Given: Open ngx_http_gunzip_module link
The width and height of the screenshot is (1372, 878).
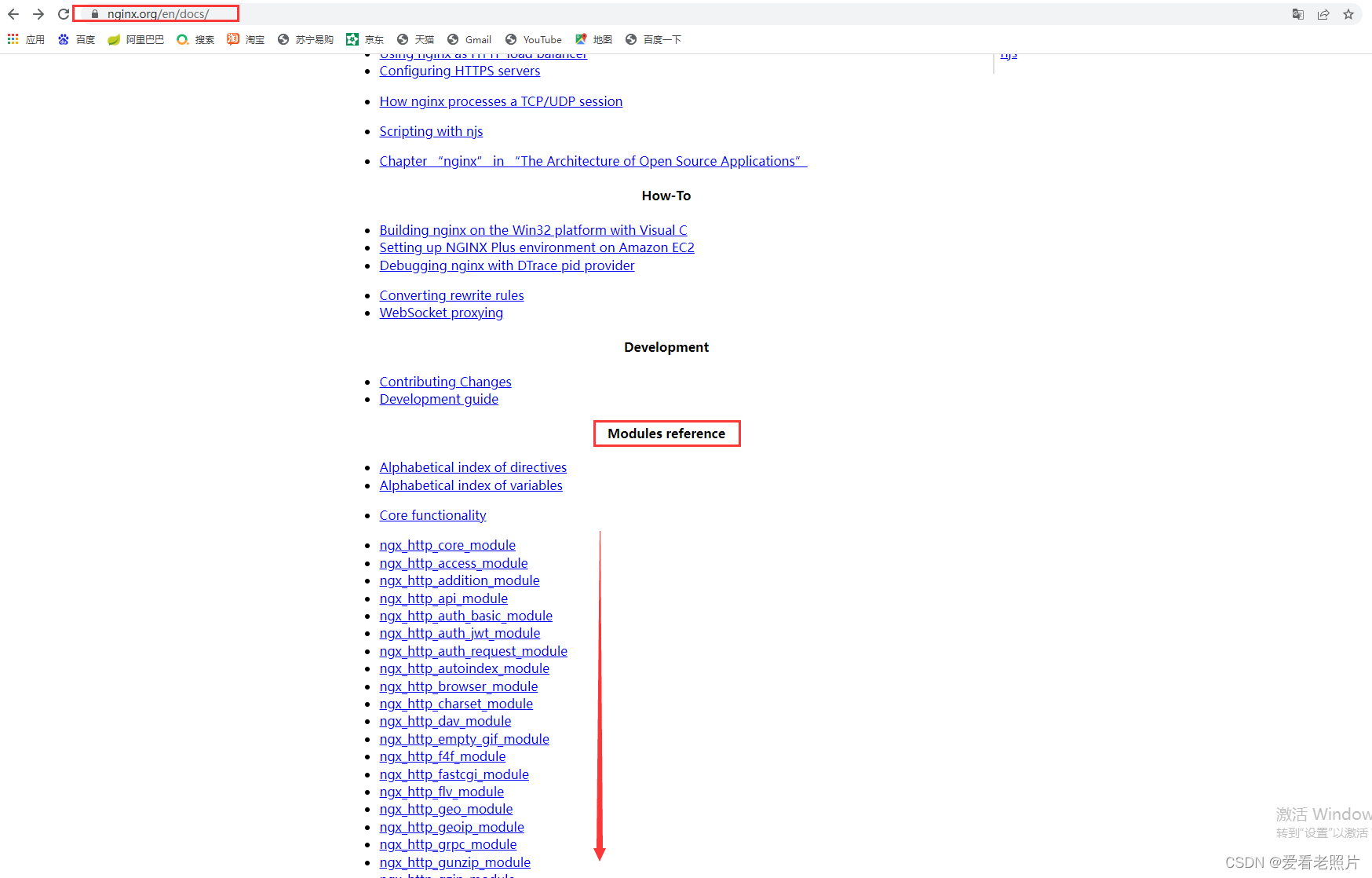Looking at the screenshot, I should [454, 862].
